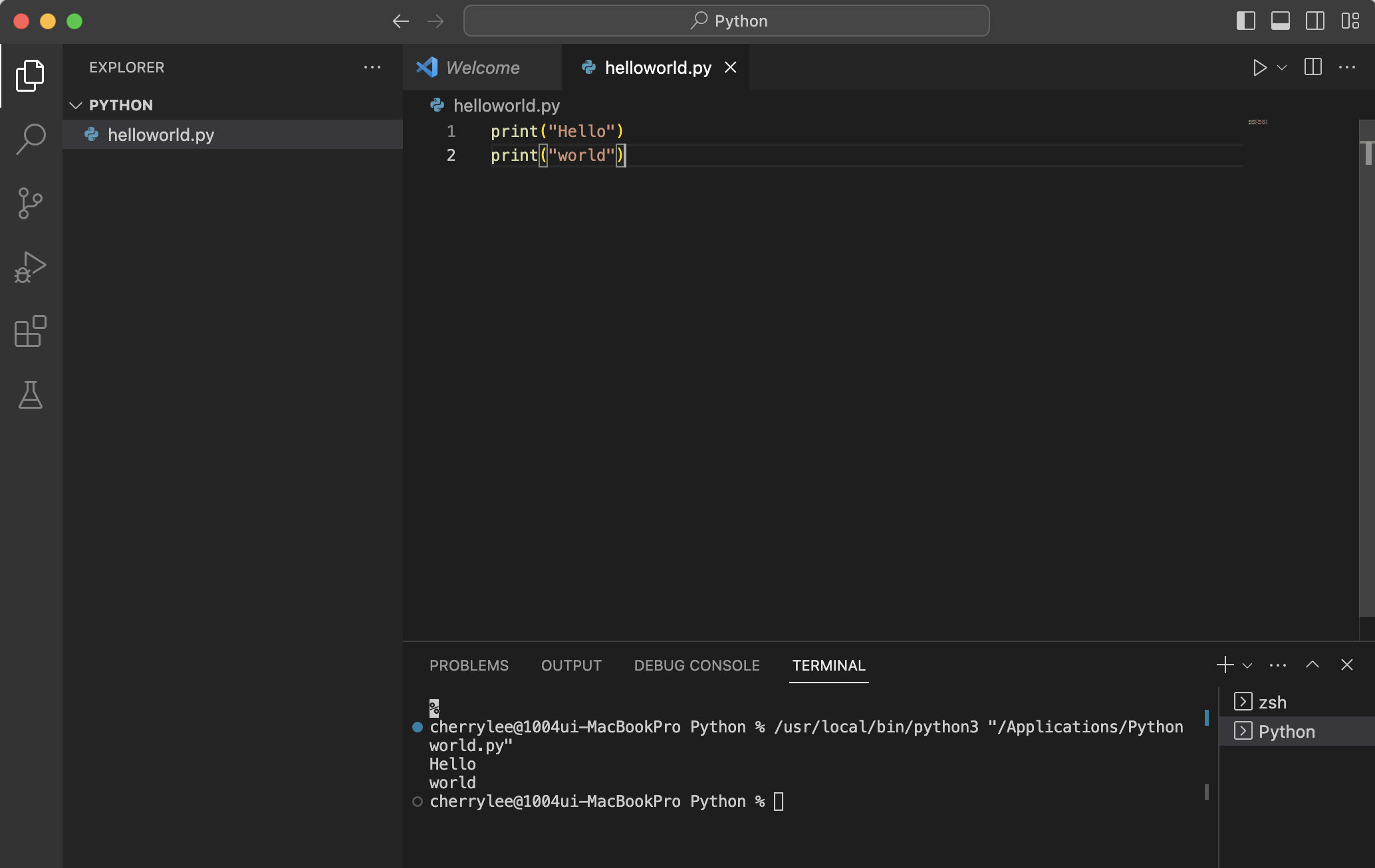1375x868 pixels.
Task: Open the Extensions view
Action: (31, 331)
